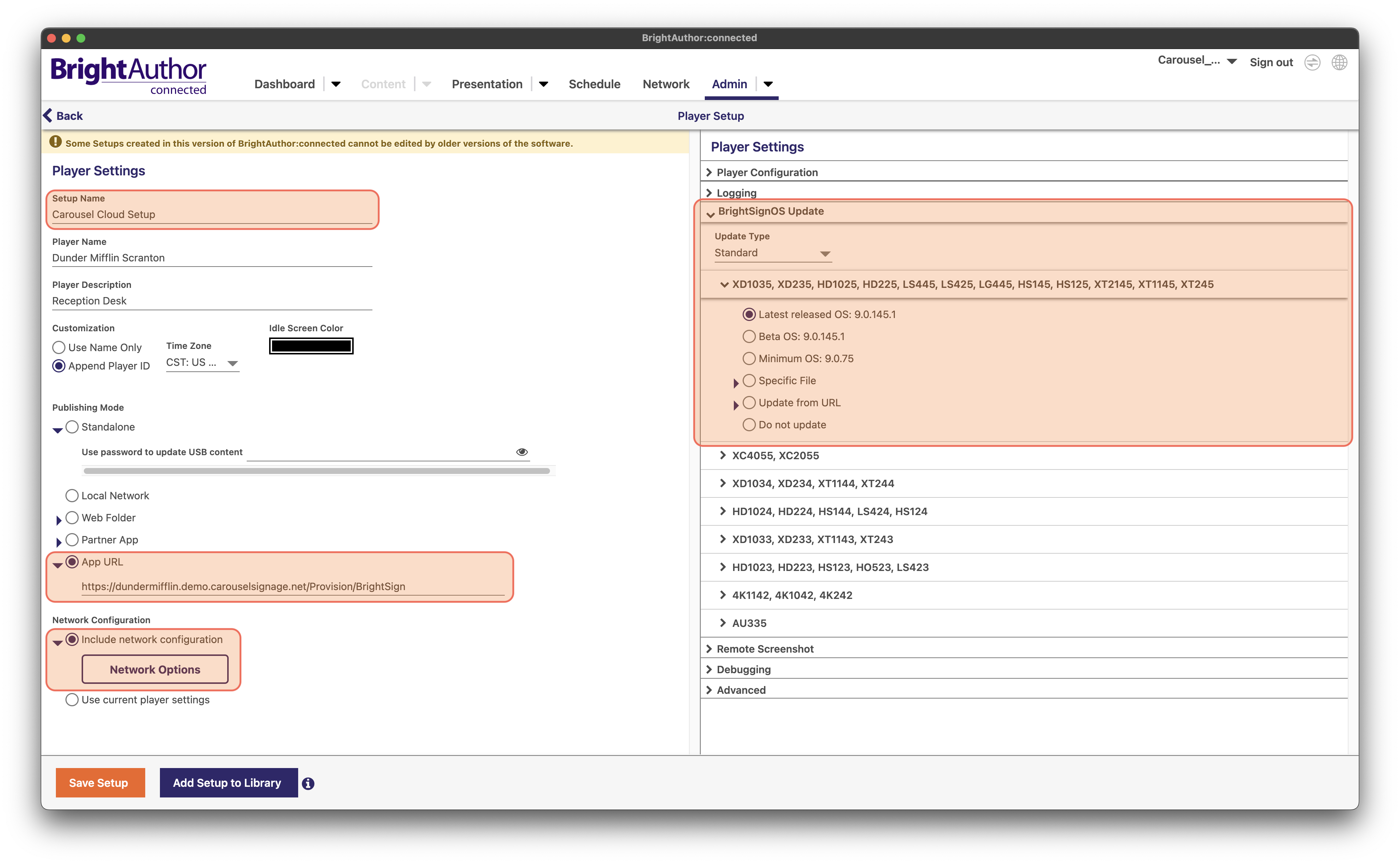Click the Save Setup button

coord(100,783)
